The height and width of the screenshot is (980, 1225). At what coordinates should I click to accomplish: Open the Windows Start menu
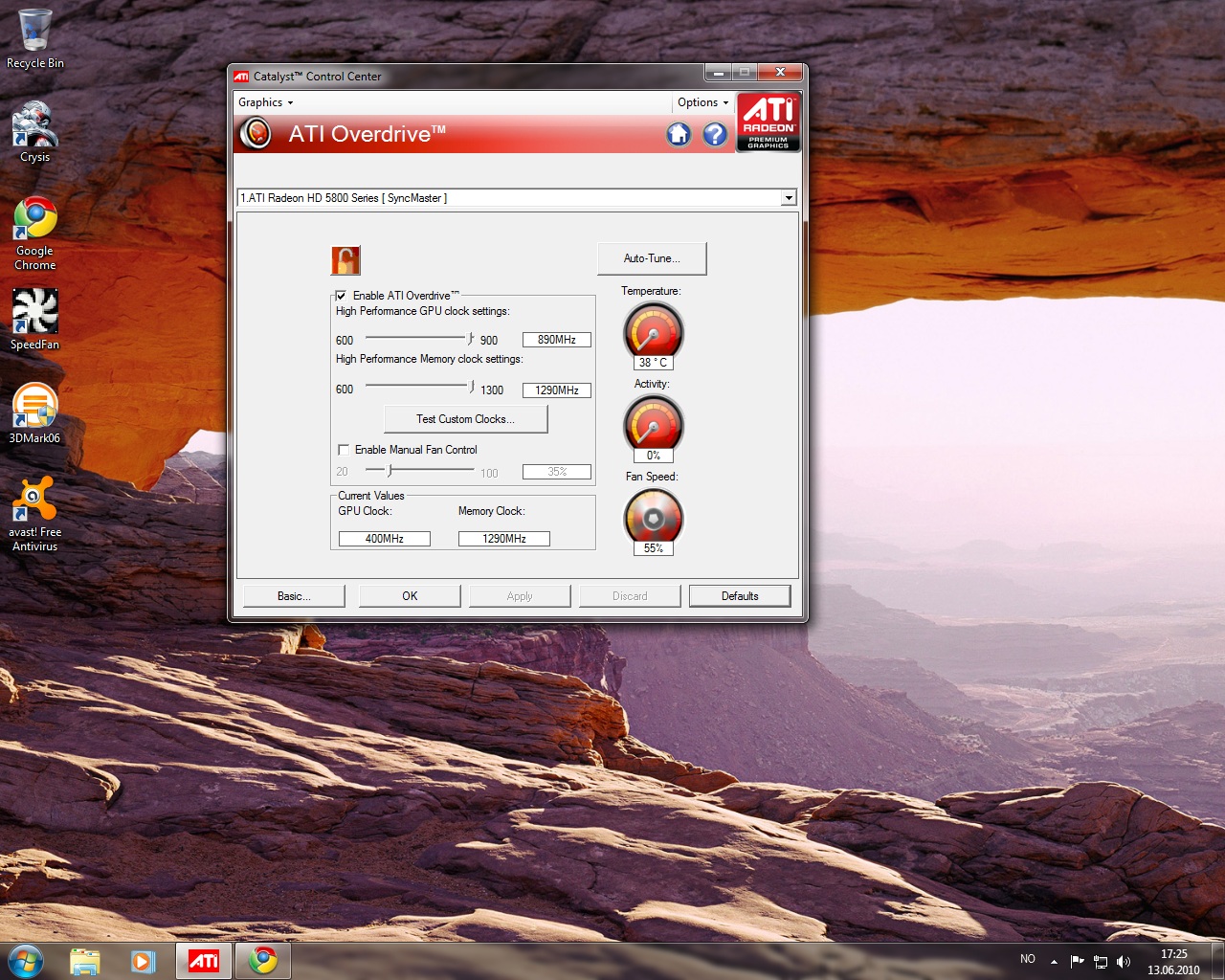pos(26,961)
